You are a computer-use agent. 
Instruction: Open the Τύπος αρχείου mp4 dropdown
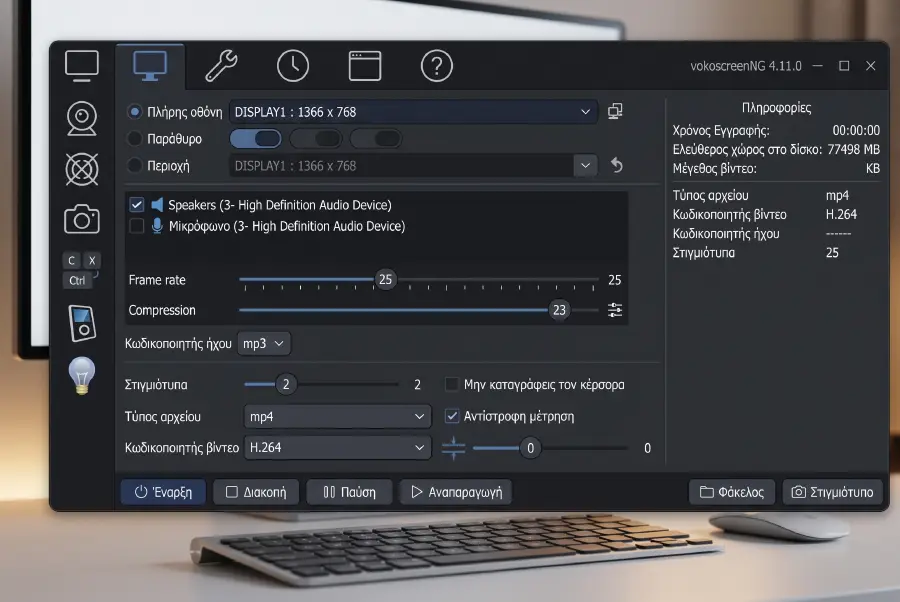click(x=338, y=417)
